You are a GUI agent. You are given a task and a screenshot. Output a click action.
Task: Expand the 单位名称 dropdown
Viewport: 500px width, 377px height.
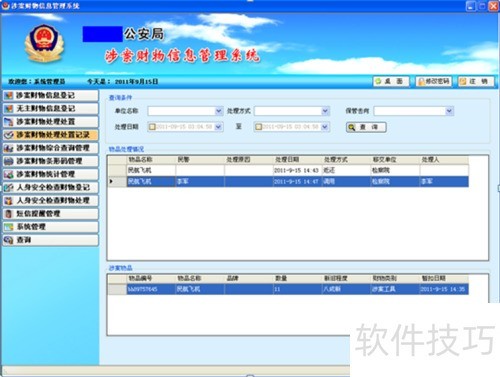click(x=219, y=111)
